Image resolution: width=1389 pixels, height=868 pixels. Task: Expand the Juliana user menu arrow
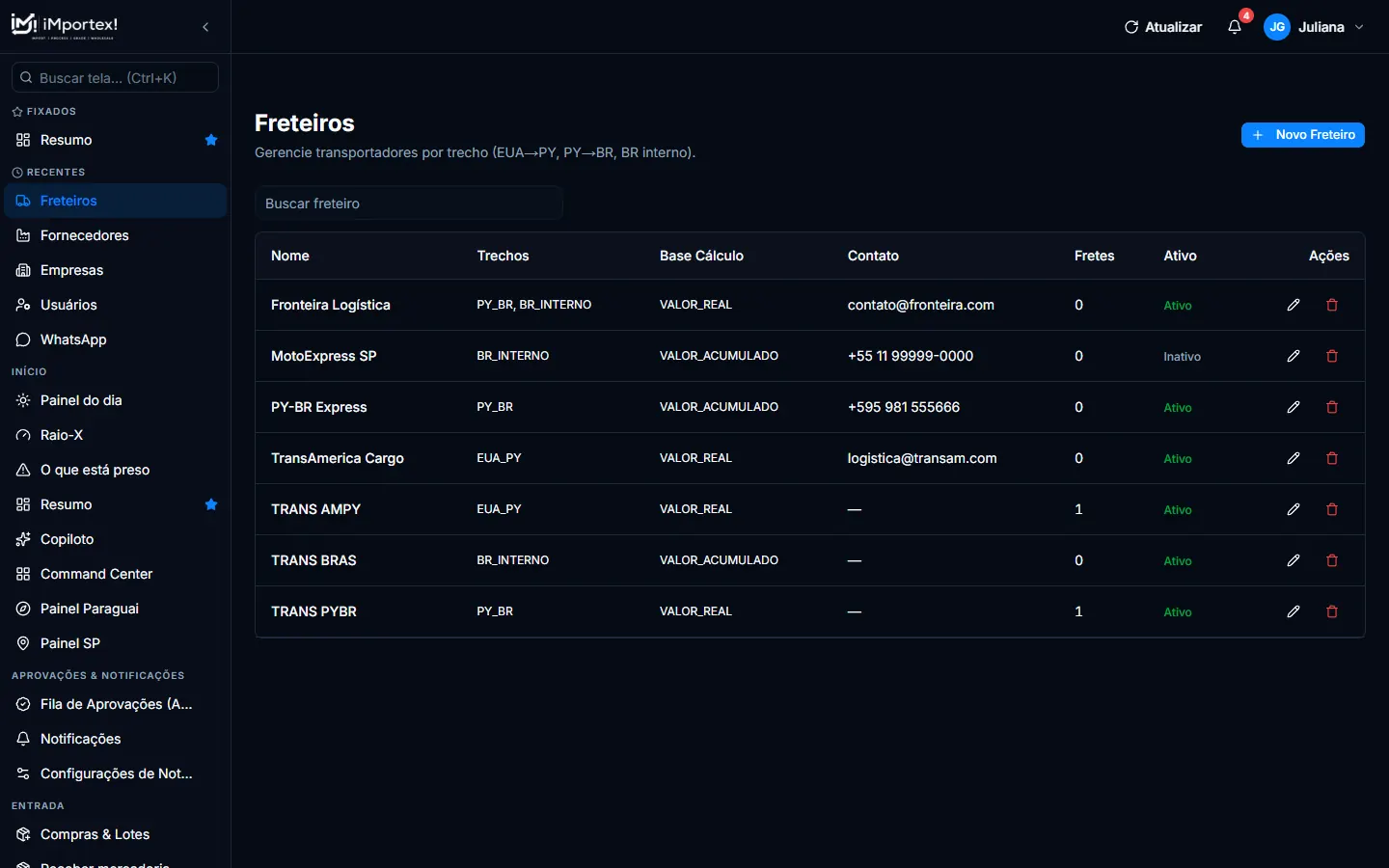pos(1359,27)
